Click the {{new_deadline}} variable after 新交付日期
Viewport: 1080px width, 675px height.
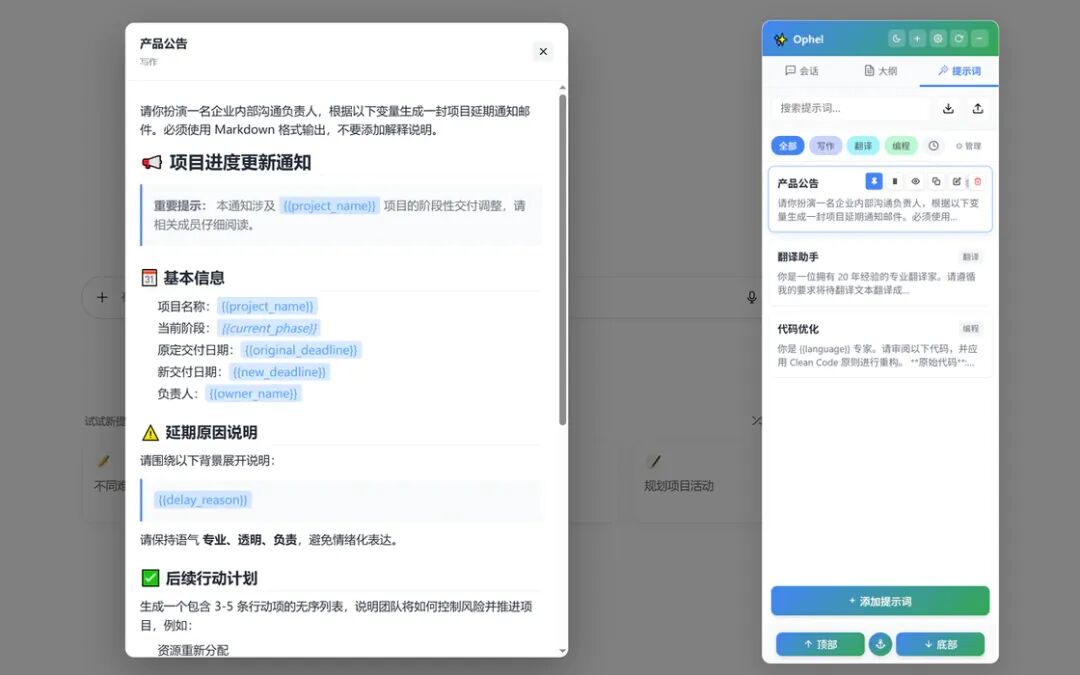(x=279, y=372)
